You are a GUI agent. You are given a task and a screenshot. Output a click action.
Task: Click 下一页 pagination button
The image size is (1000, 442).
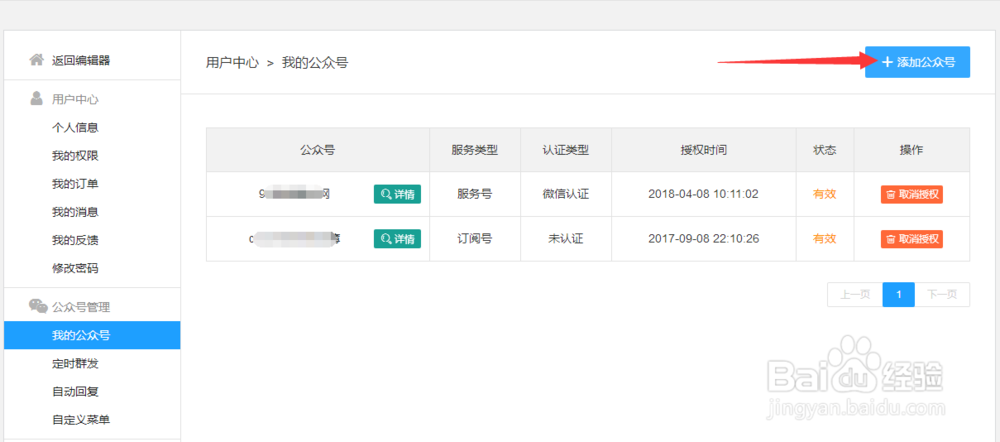point(942,294)
